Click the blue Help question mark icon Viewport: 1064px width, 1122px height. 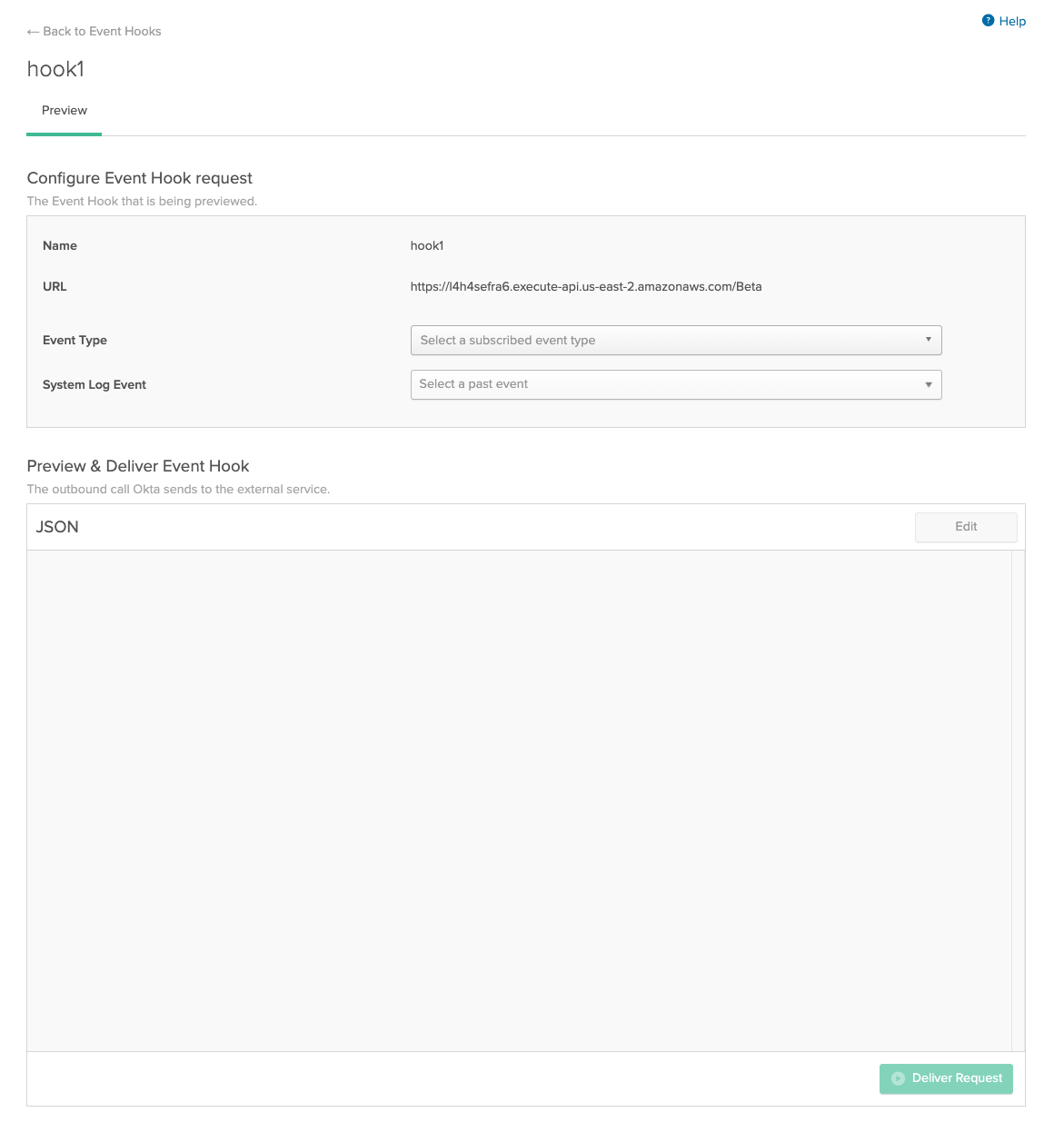coord(988,21)
